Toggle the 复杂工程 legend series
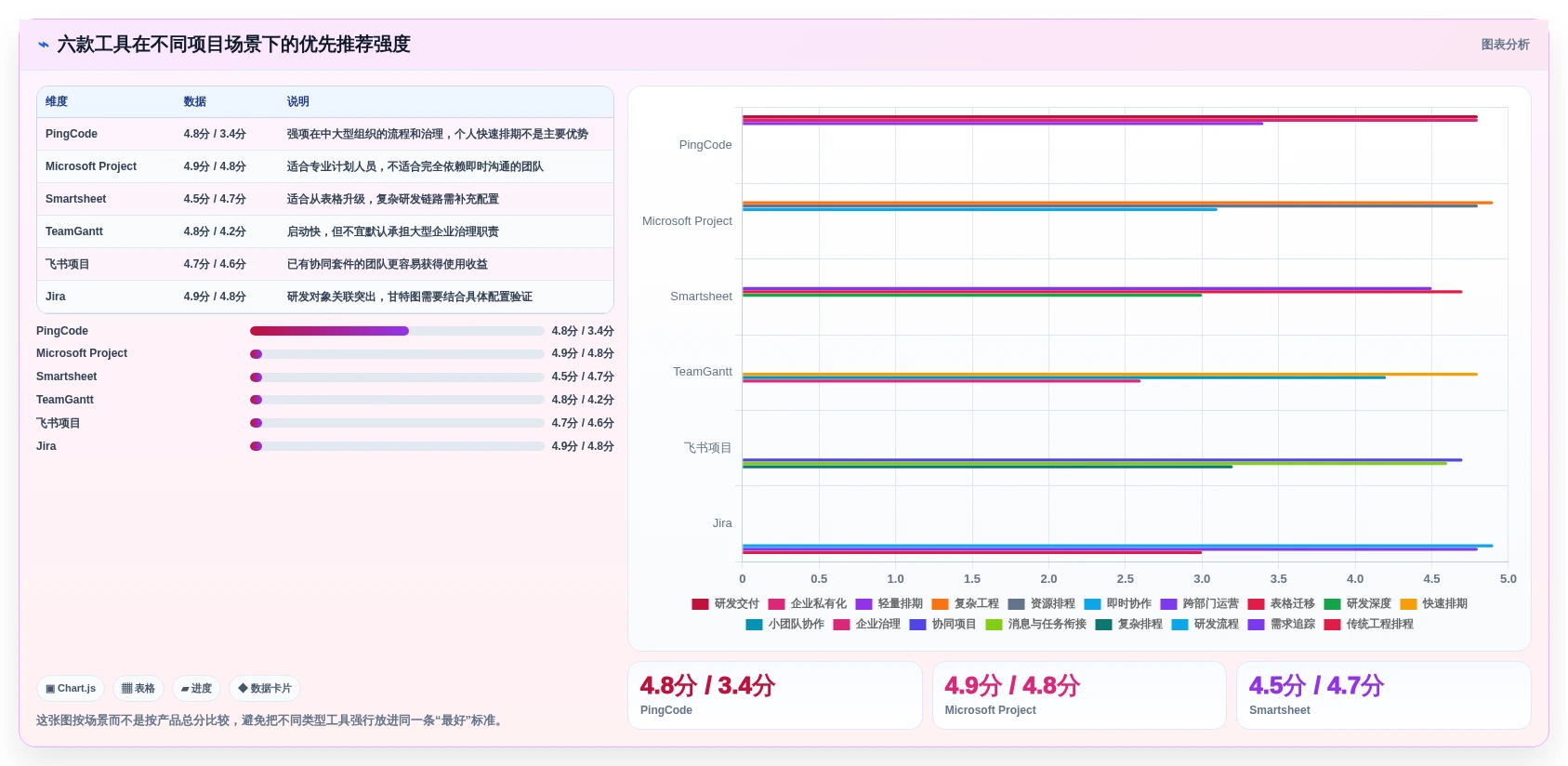Screen dimensions: 1568x766 [x=965, y=604]
